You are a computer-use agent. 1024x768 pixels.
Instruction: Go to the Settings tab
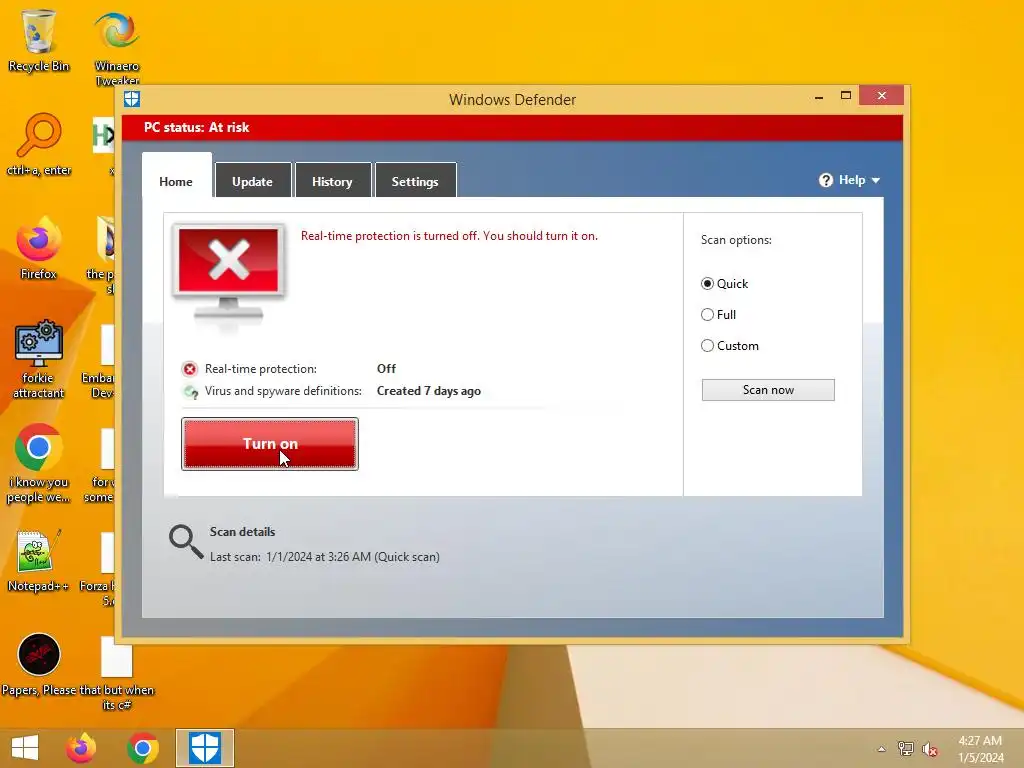(415, 180)
